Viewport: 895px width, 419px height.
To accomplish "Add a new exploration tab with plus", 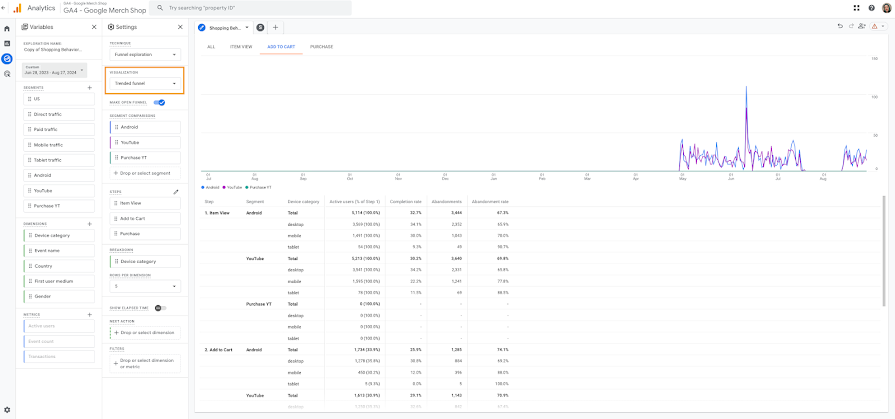I will click(x=275, y=27).
